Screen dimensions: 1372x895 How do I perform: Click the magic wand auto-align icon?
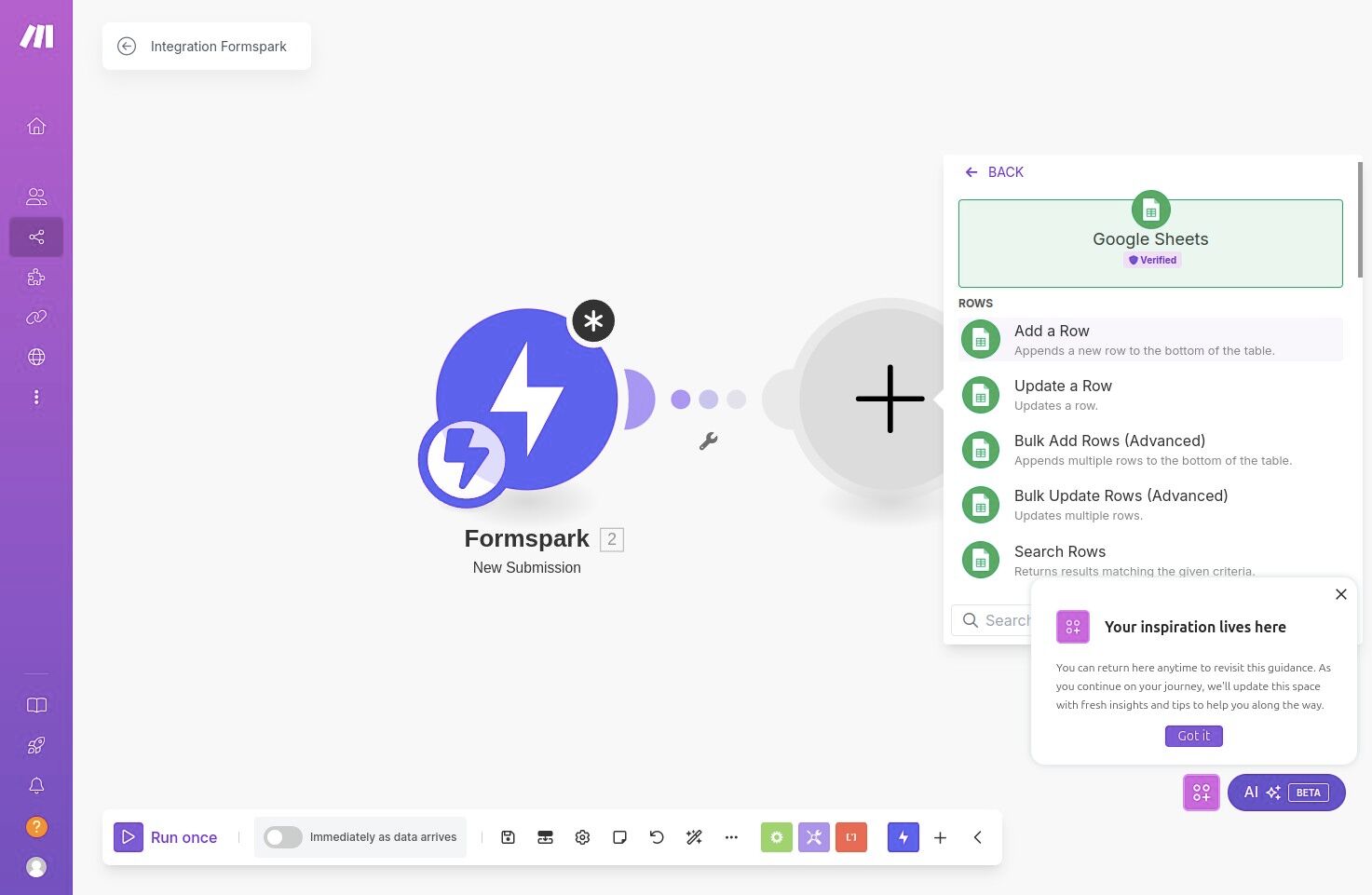694,837
